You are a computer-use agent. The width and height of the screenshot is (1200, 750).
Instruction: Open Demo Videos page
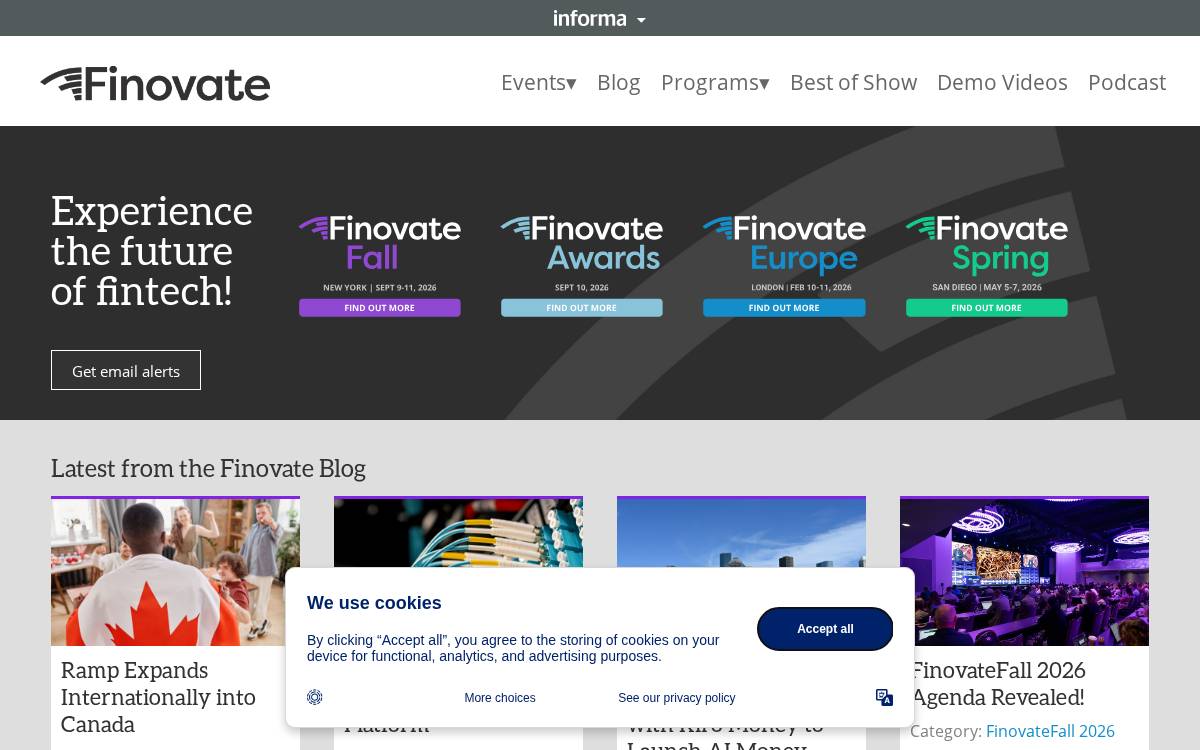1002,82
